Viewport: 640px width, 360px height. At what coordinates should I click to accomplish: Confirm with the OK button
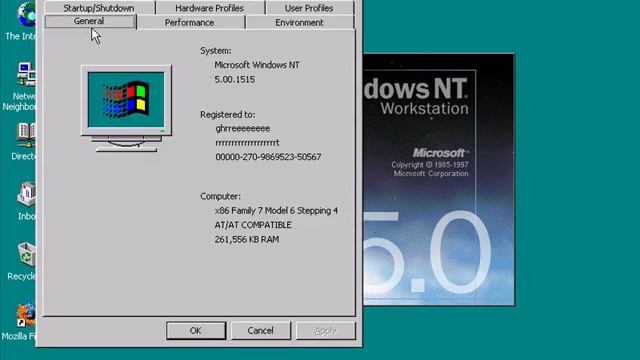[196, 331]
